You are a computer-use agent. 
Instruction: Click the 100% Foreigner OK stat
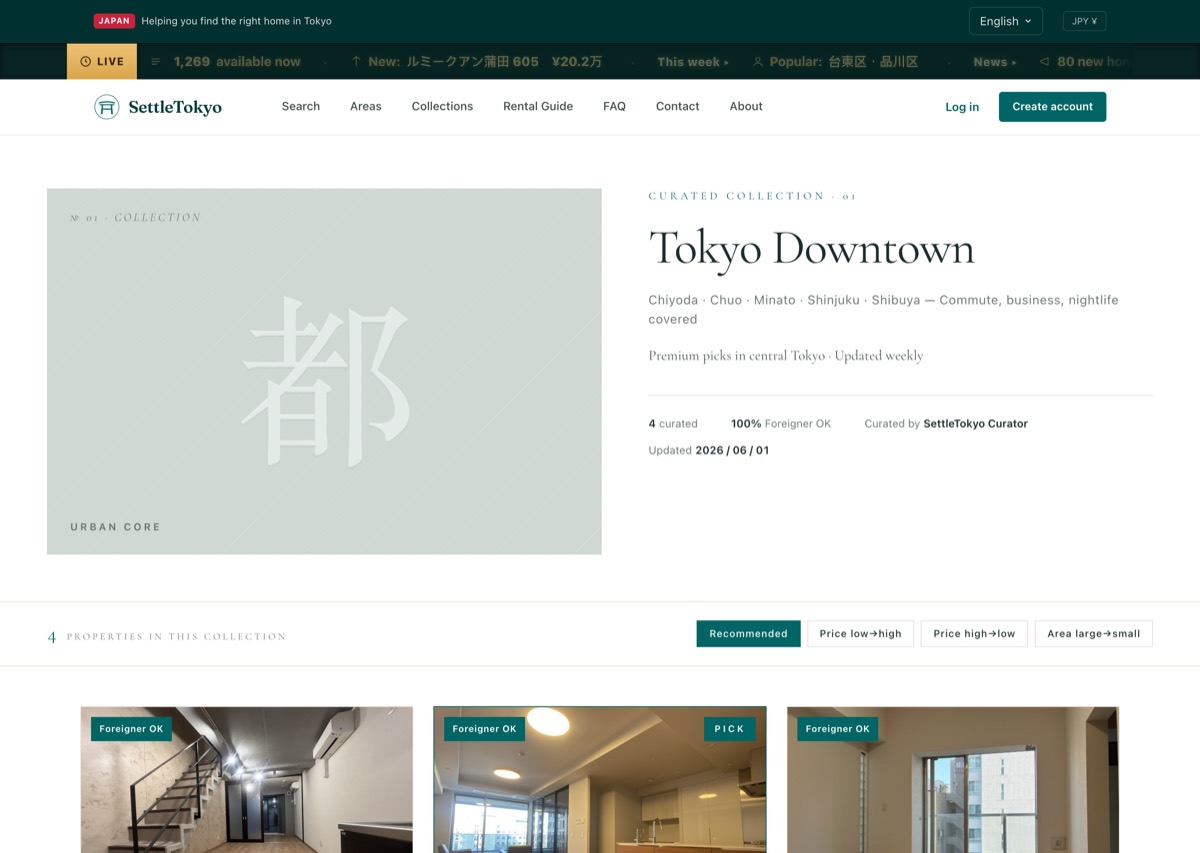pyautogui.click(x=781, y=424)
